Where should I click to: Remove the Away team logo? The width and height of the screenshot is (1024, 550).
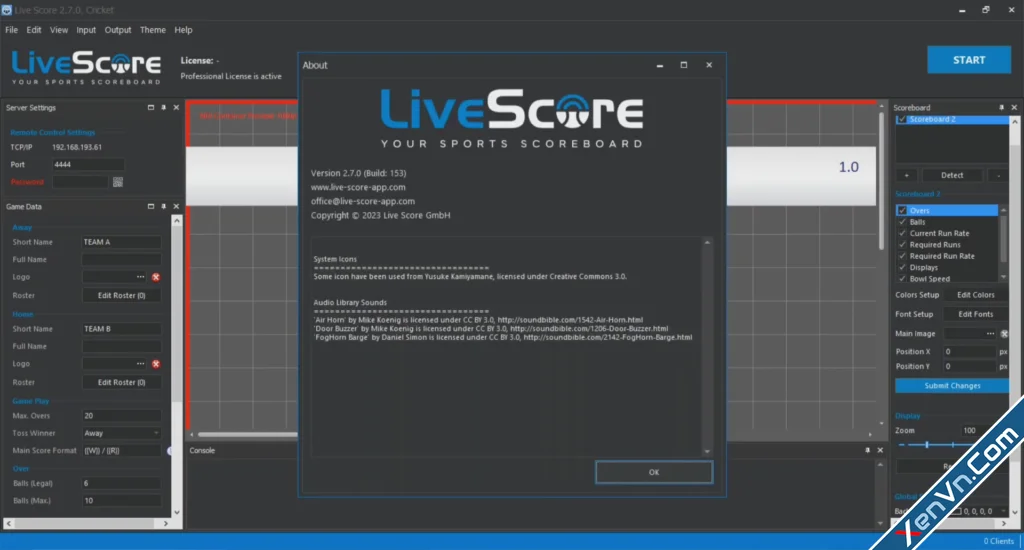point(156,277)
